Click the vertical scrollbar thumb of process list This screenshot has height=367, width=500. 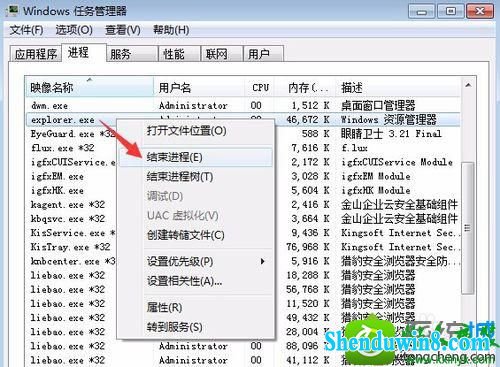468,228
